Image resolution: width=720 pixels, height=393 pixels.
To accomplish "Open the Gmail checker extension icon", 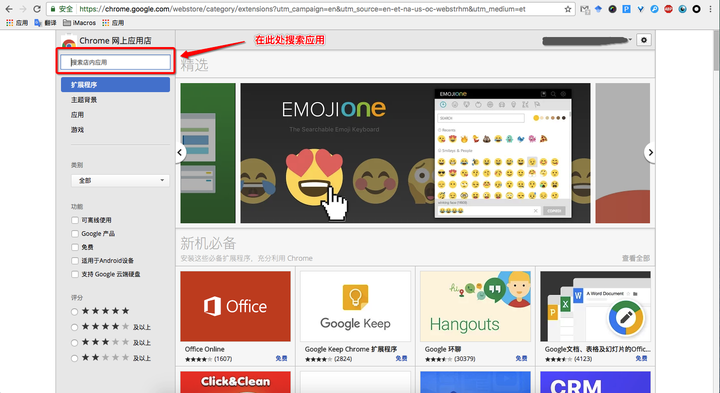I will tap(585, 9).
